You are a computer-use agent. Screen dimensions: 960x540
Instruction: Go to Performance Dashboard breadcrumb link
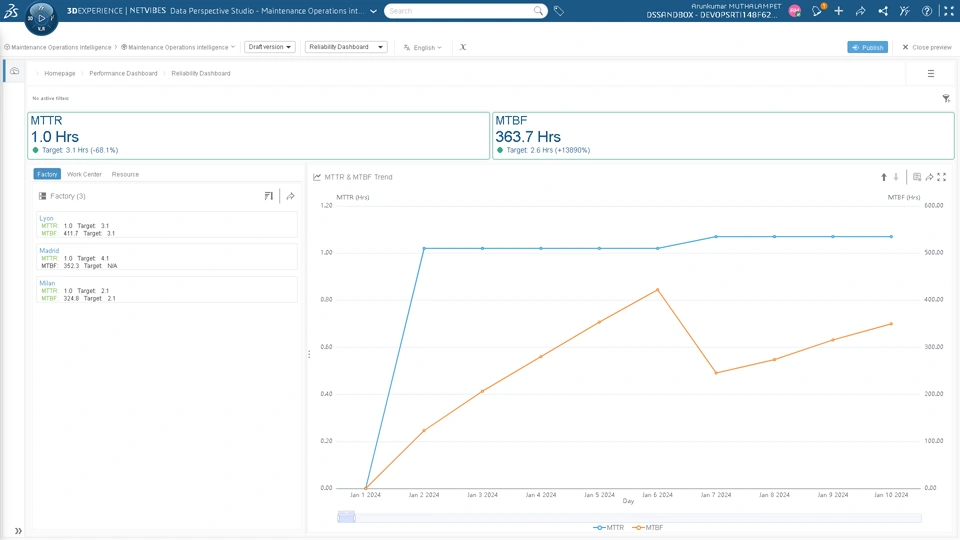pos(123,73)
